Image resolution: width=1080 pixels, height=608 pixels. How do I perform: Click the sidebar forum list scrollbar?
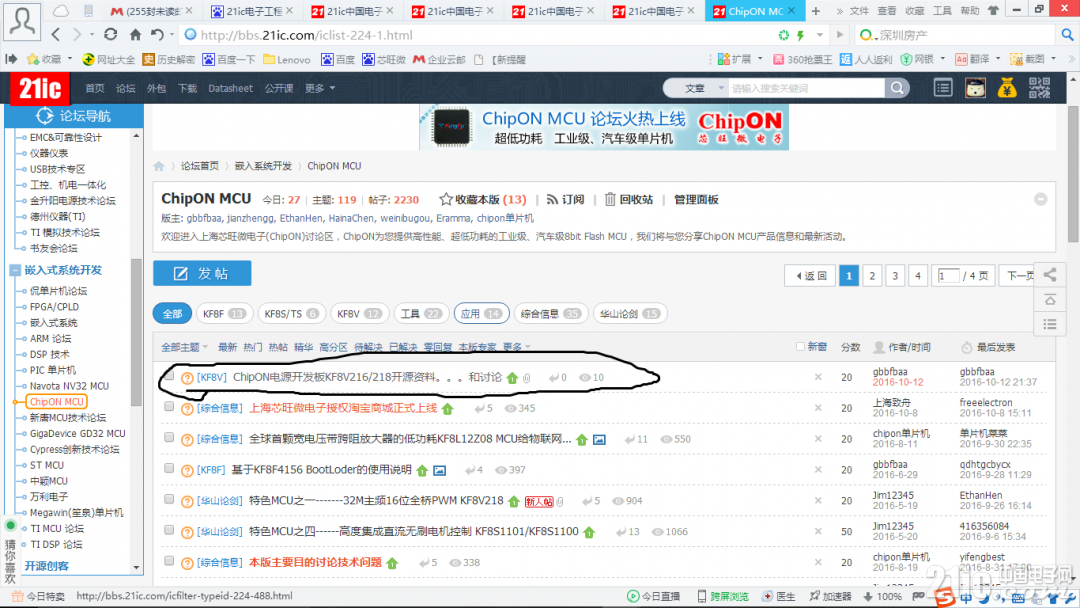136,332
